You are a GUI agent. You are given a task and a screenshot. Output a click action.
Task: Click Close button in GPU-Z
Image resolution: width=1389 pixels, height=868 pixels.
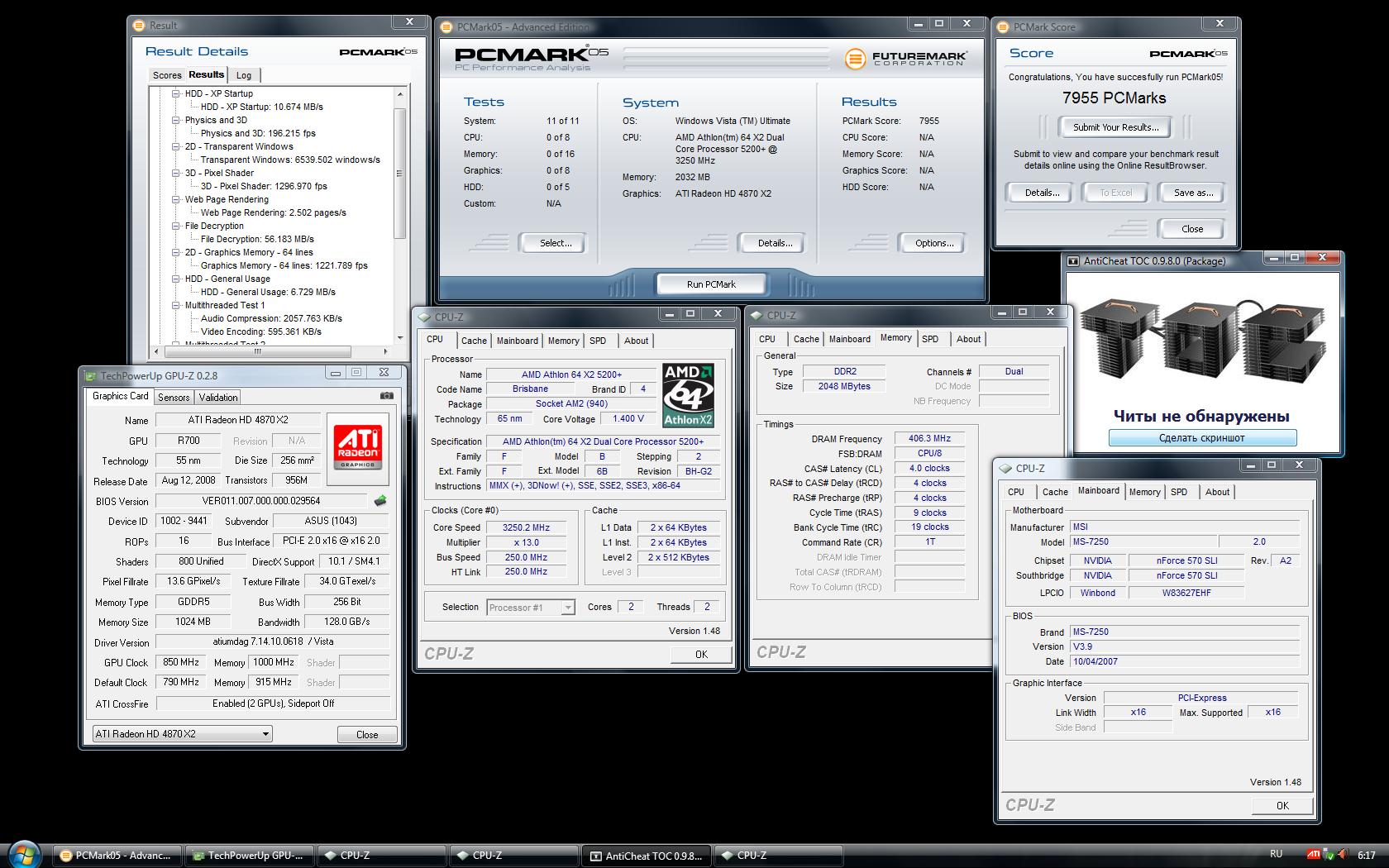point(367,734)
